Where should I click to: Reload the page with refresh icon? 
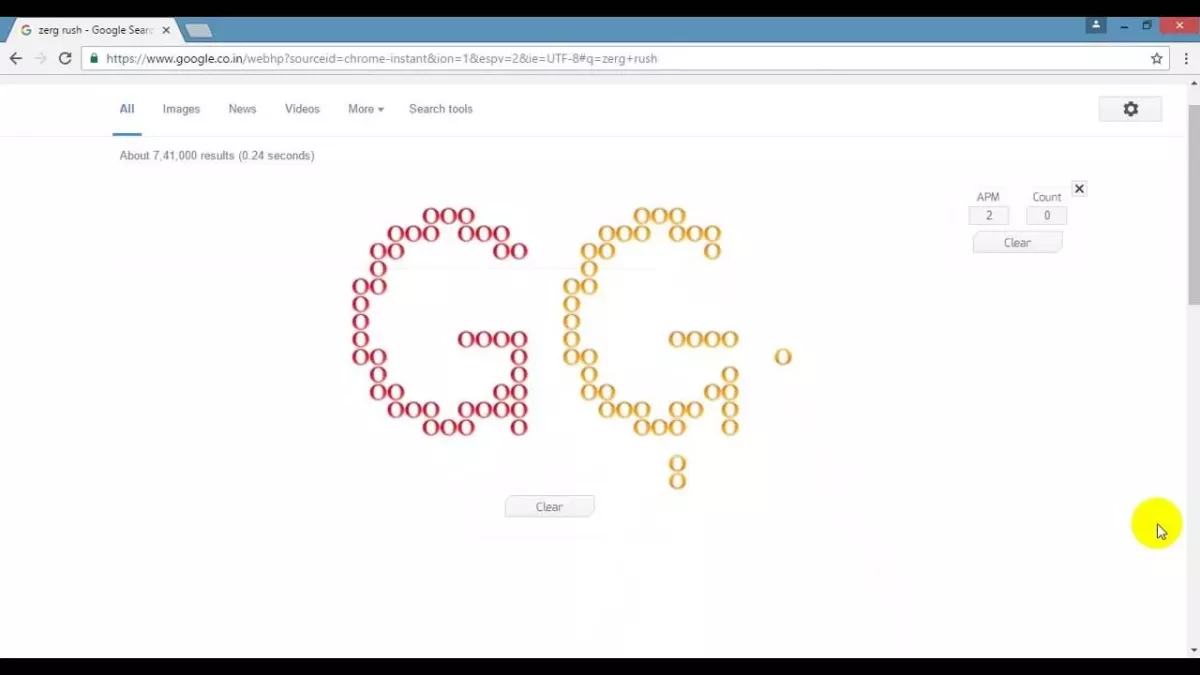click(x=65, y=59)
